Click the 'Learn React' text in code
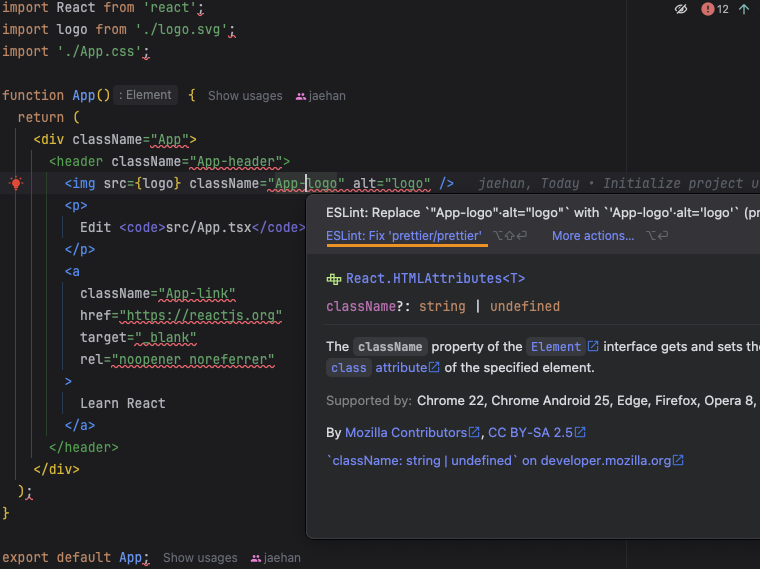Viewport: 760px width, 569px height. click(123, 403)
